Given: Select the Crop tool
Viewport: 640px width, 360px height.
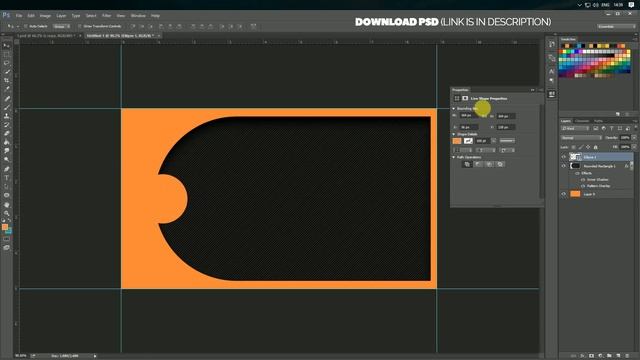Looking at the screenshot, I should click(x=7, y=80).
